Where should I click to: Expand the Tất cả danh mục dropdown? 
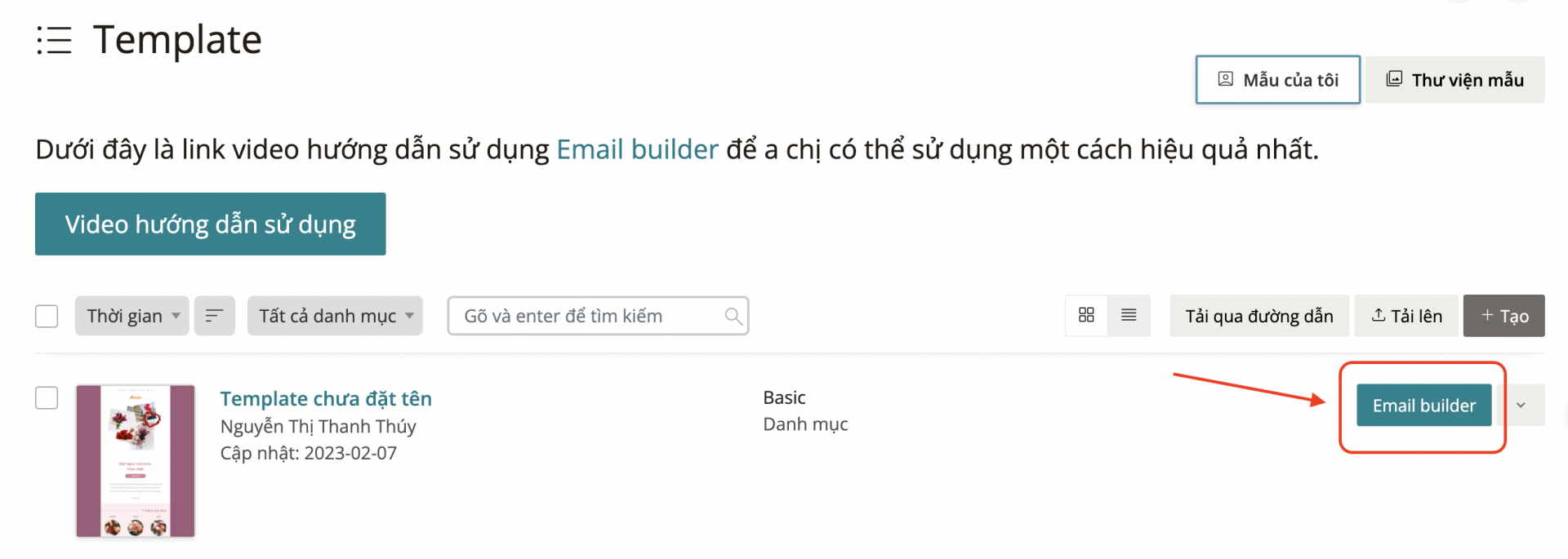click(x=335, y=316)
